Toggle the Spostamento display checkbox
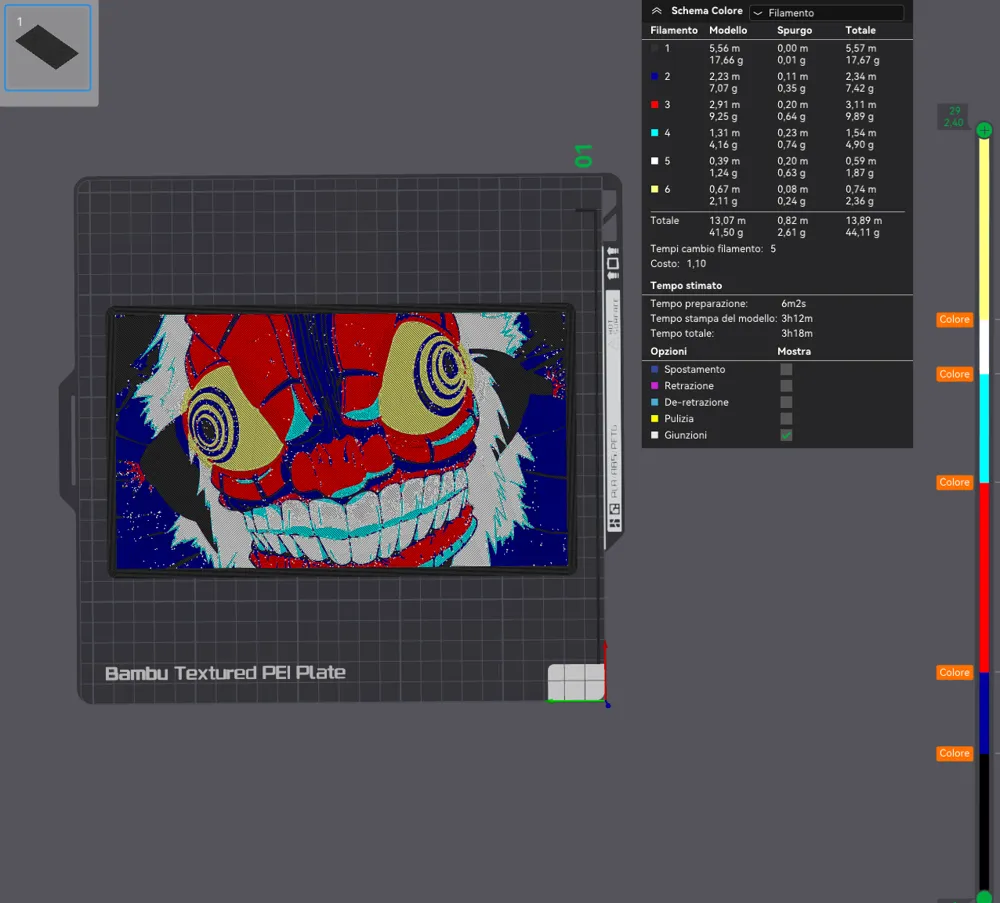Viewport: 1000px width, 903px height. [x=786, y=369]
